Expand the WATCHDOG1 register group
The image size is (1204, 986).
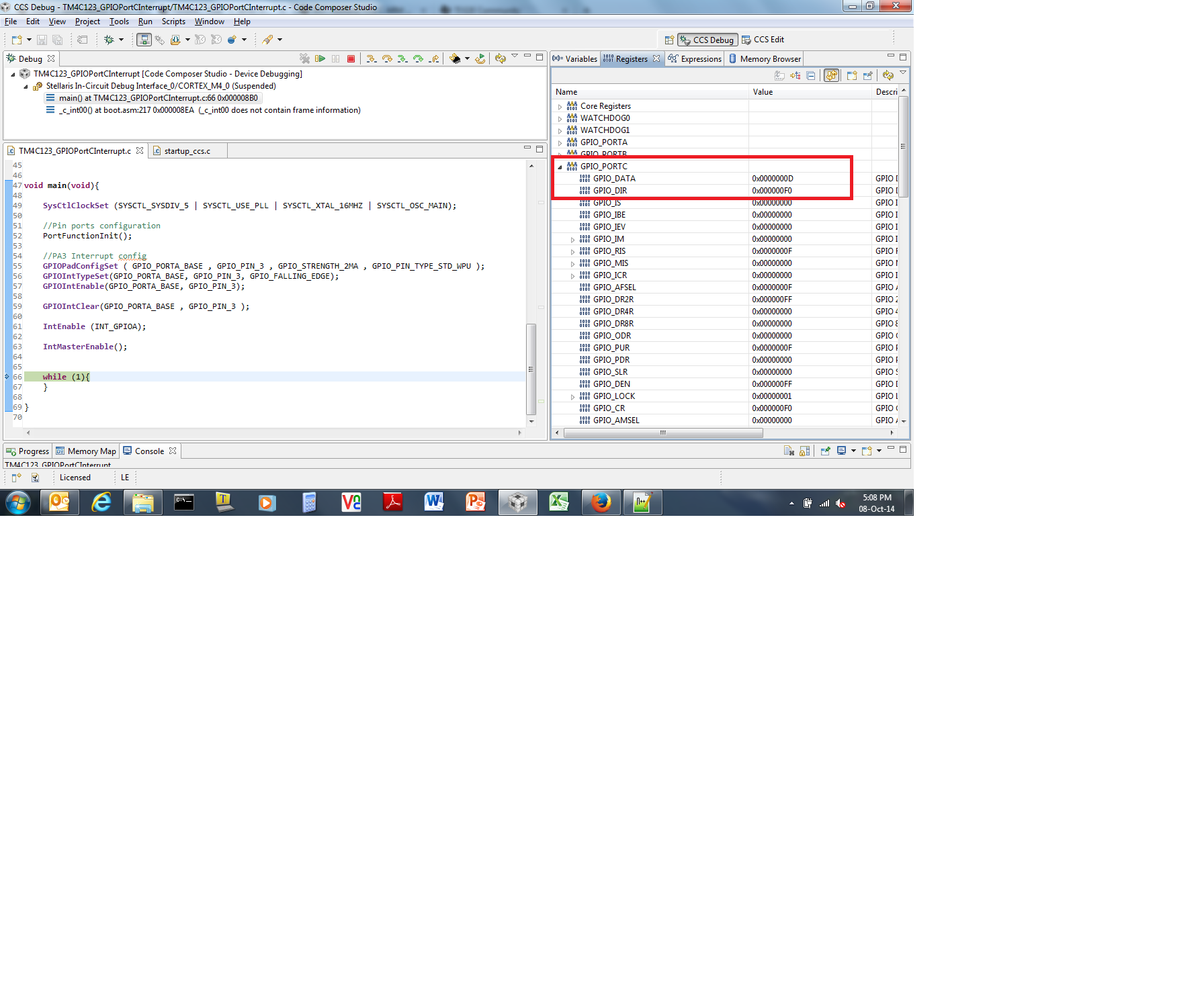click(x=560, y=131)
